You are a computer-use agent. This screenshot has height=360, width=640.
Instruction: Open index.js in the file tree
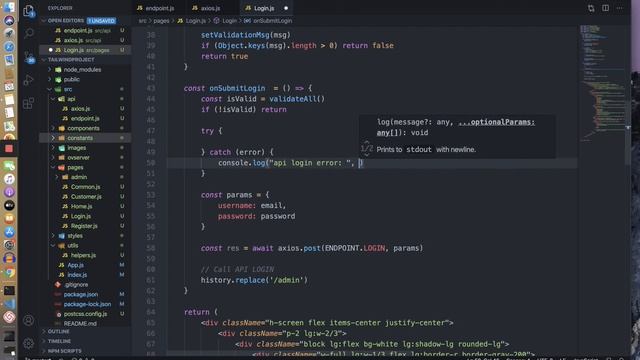point(77,275)
